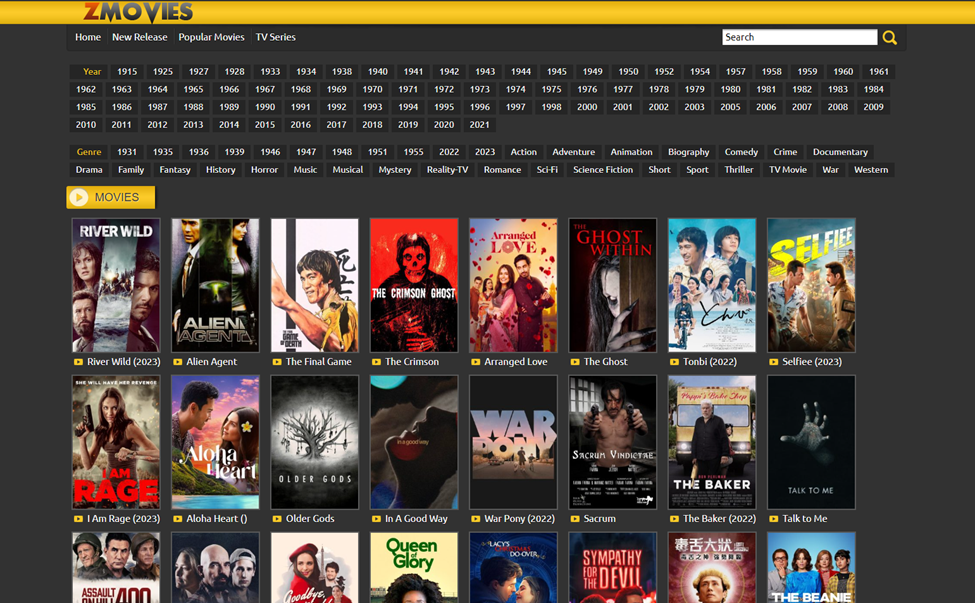Click the yellow icon beside The Final Game
The width and height of the screenshot is (975, 603).
(x=277, y=362)
